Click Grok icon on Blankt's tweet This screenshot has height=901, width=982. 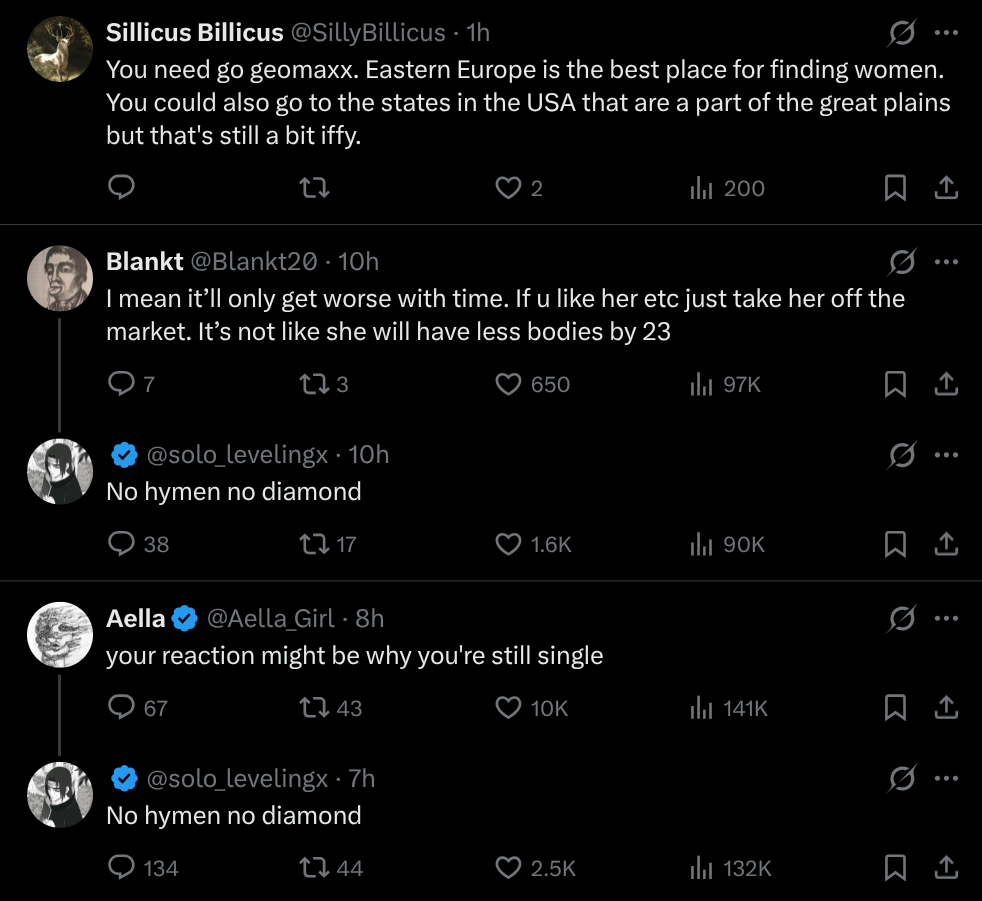point(901,262)
